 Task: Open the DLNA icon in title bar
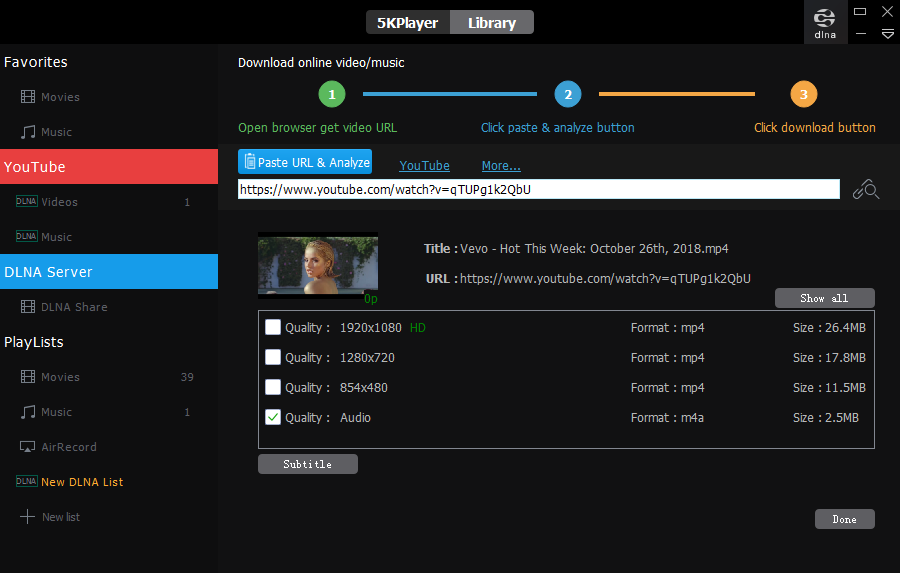click(825, 22)
